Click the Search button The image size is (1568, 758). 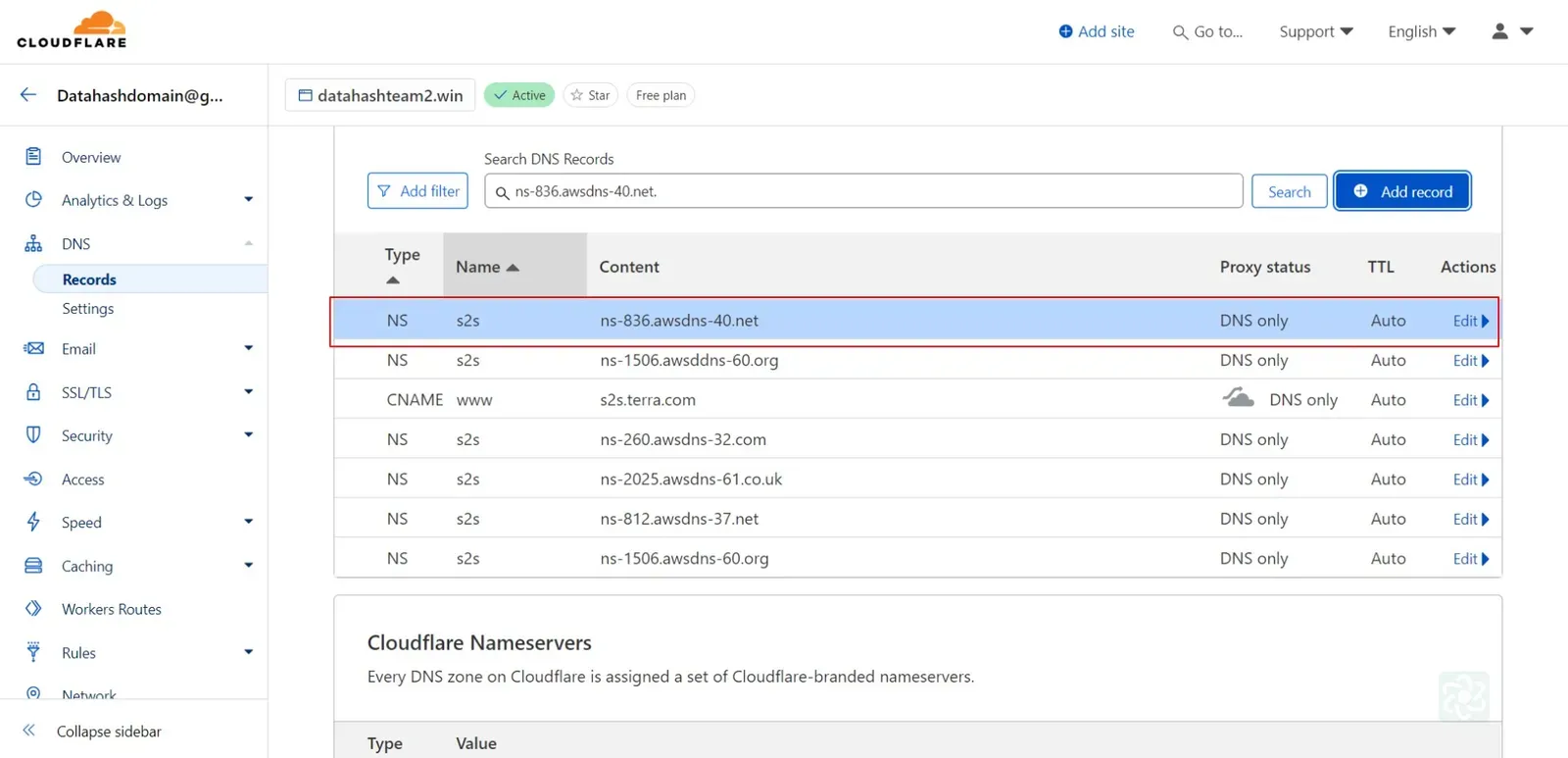click(1289, 191)
